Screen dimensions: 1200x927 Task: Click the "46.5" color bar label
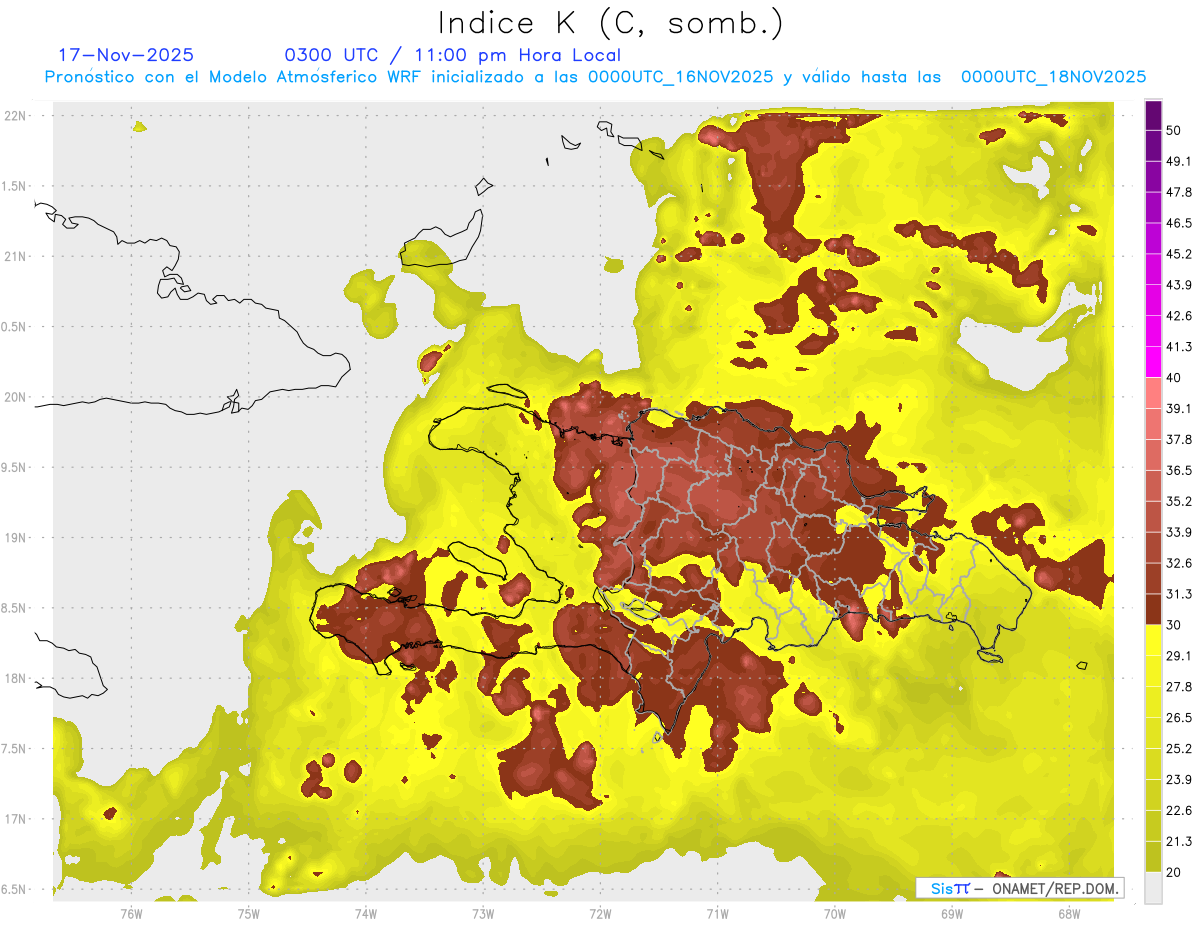[1179, 223]
